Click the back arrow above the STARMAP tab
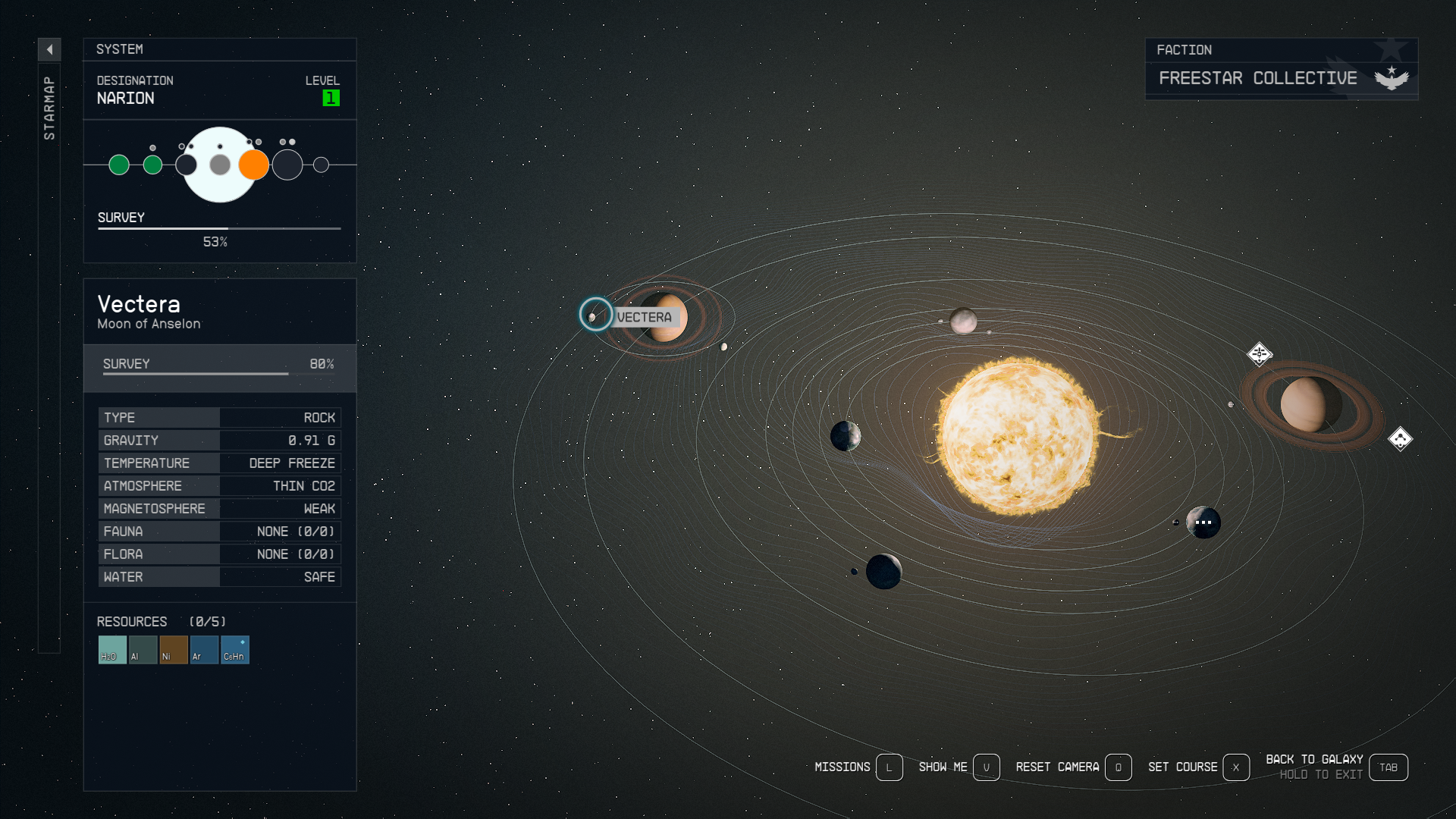Viewport: 1456px width, 819px height. [x=49, y=49]
